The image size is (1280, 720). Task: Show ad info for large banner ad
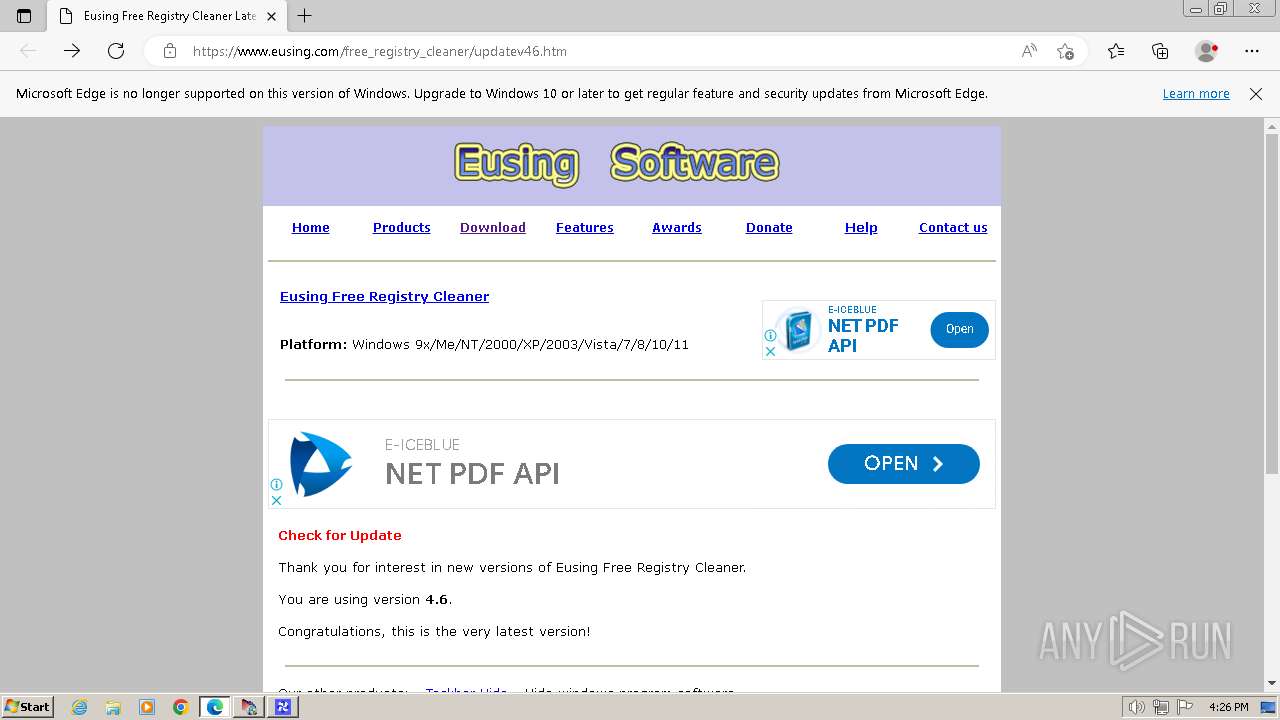tap(277, 485)
